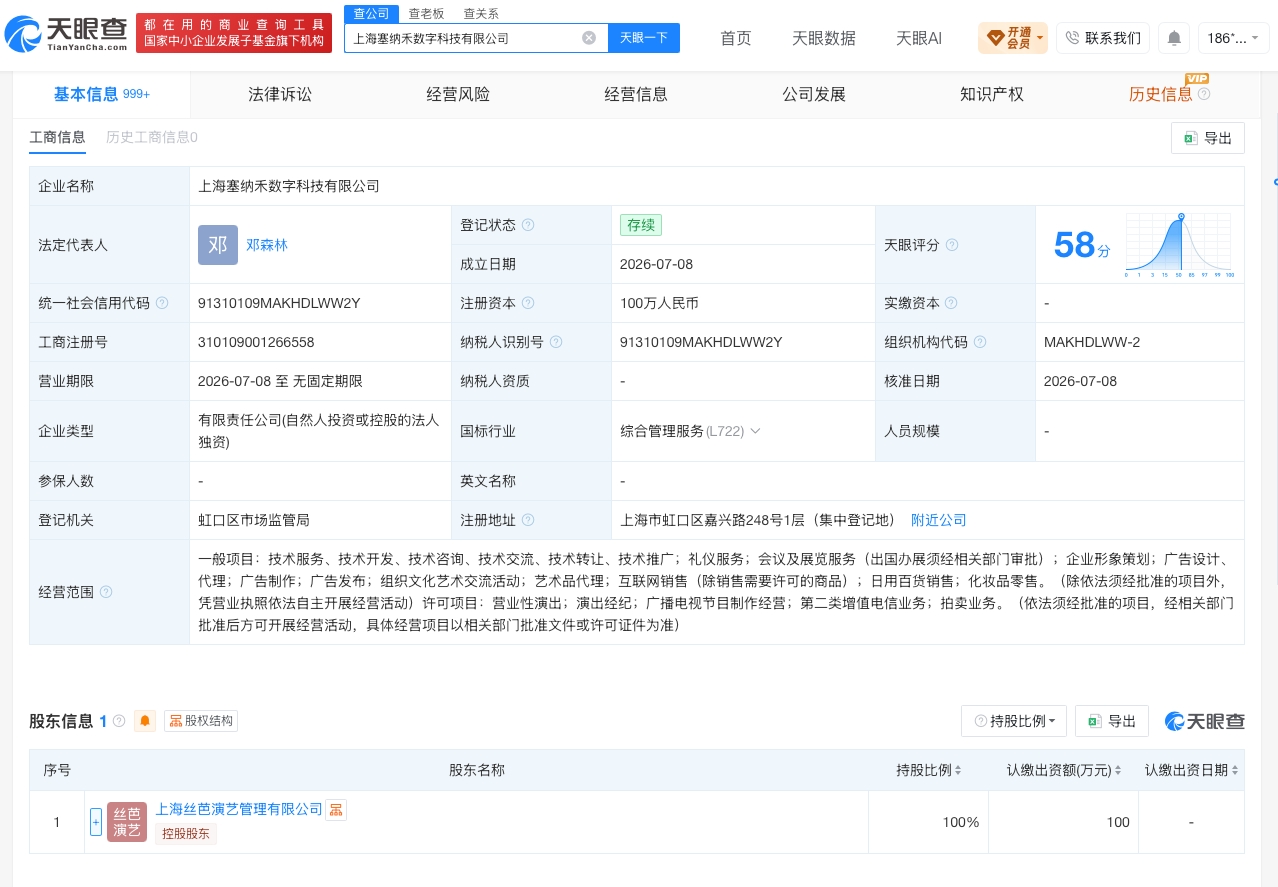This screenshot has height=887, width=1278.
Task: Click the help icon beside 经营范围
Action: (106, 592)
